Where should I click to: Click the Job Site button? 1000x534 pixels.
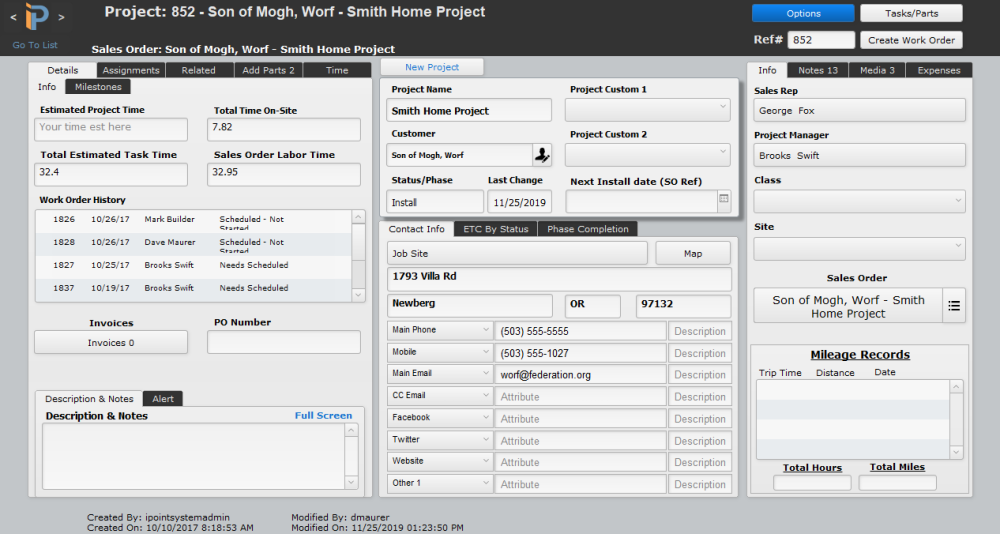pos(517,253)
